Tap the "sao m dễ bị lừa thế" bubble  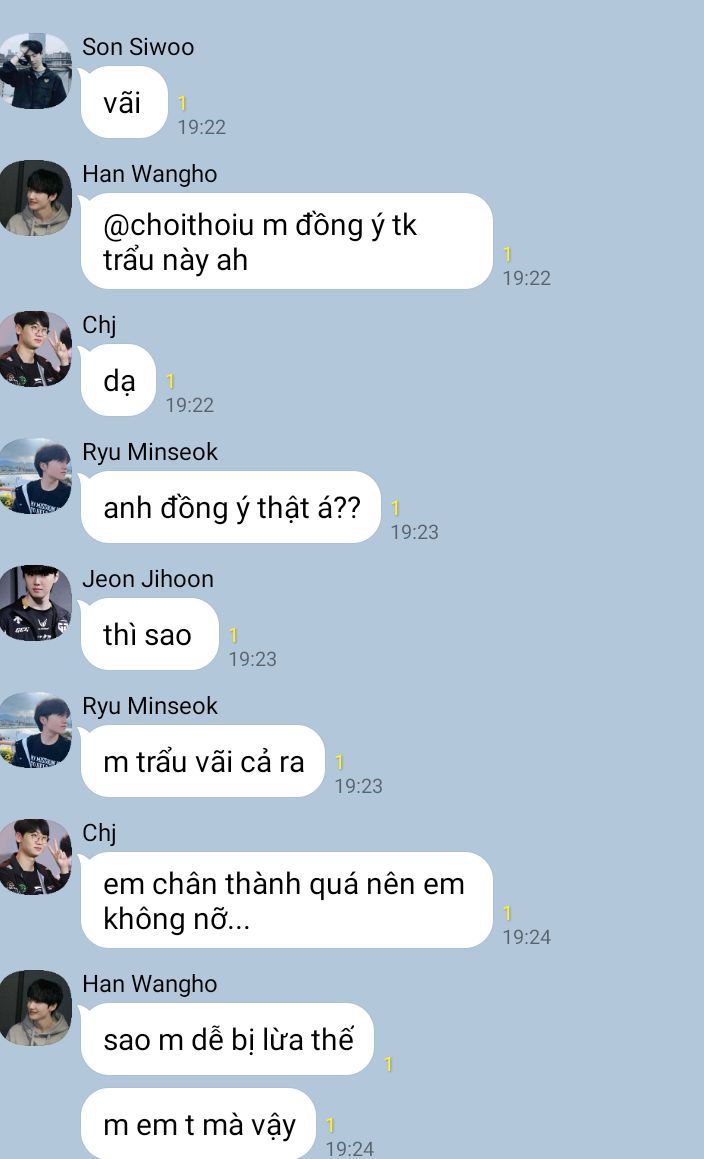pyautogui.click(x=227, y=1039)
